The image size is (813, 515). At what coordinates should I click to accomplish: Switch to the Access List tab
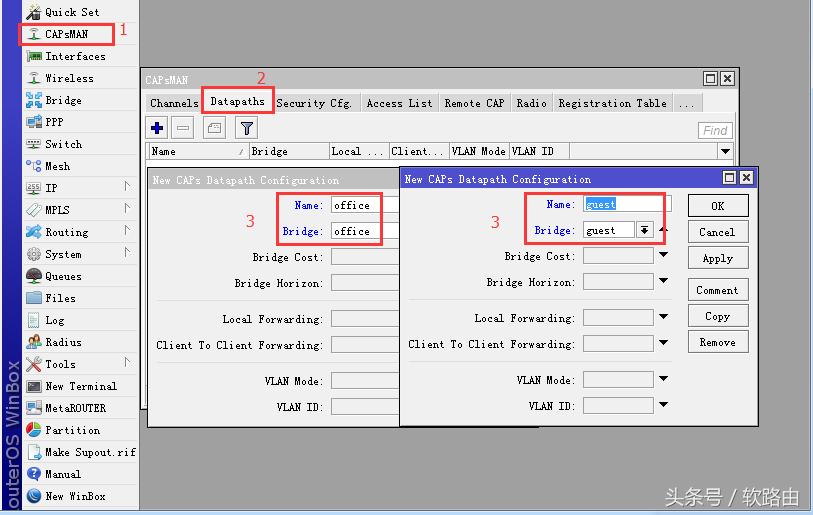[x=399, y=103]
